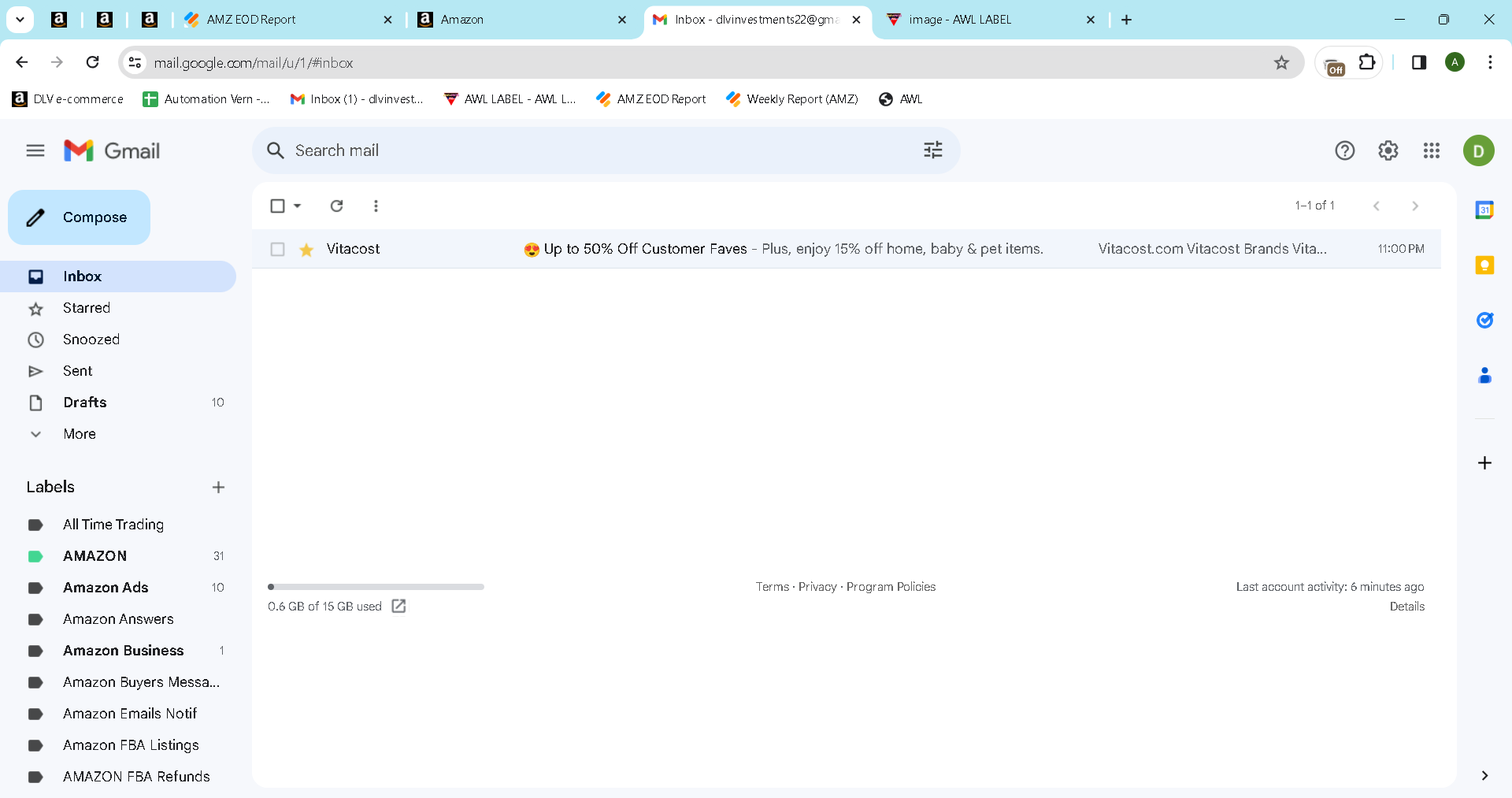The width and height of the screenshot is (1512, 798).
Task: Switch to the image - AWL LABEL tab
Action: coord(991,20)
